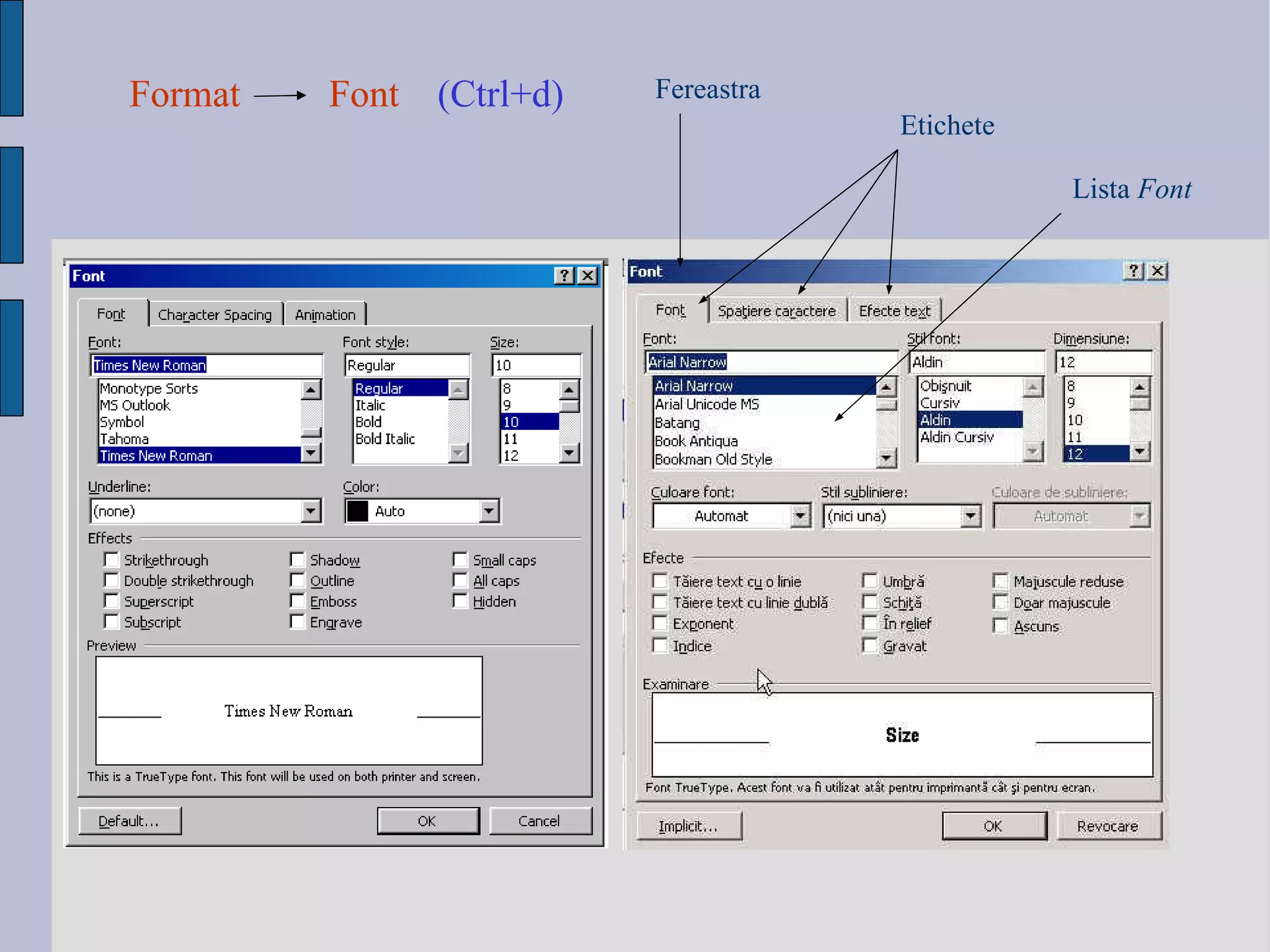This screenshot has width=1270, height=952.
Task: Close the English Font dialog with X
Action: [587, 275]
